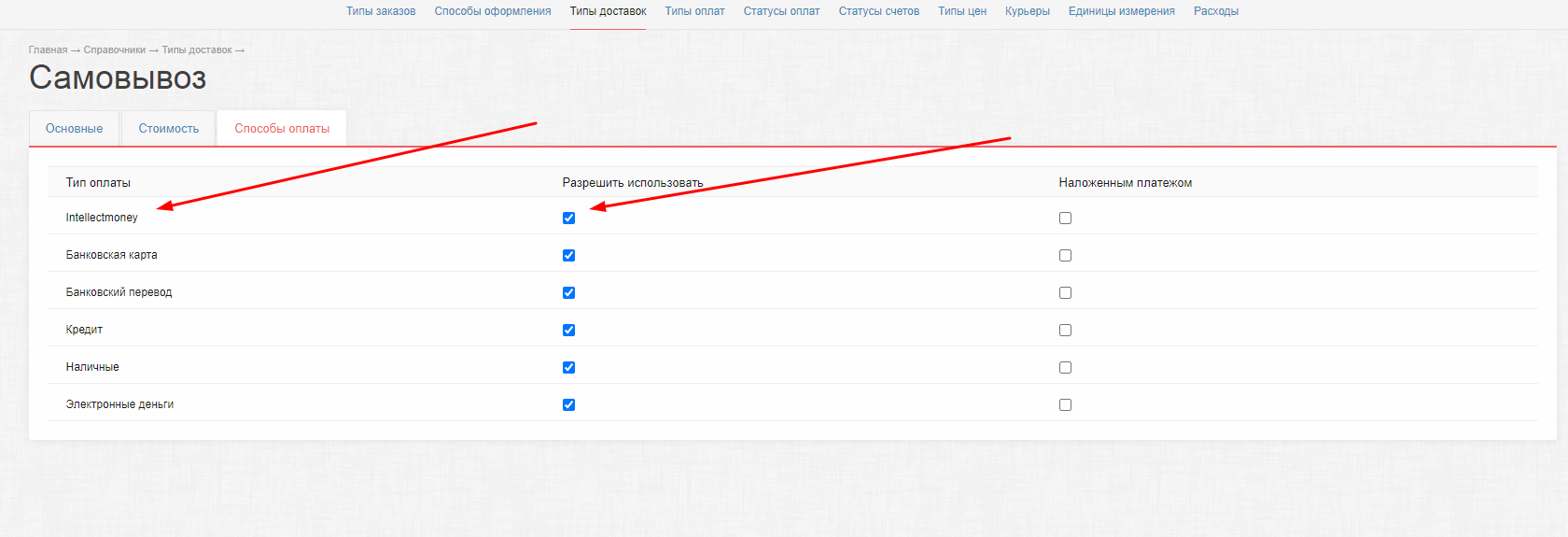Screen dimensions: 1568x537
Task: Navigate to Статусы оплат
Action: coord(781,11)
